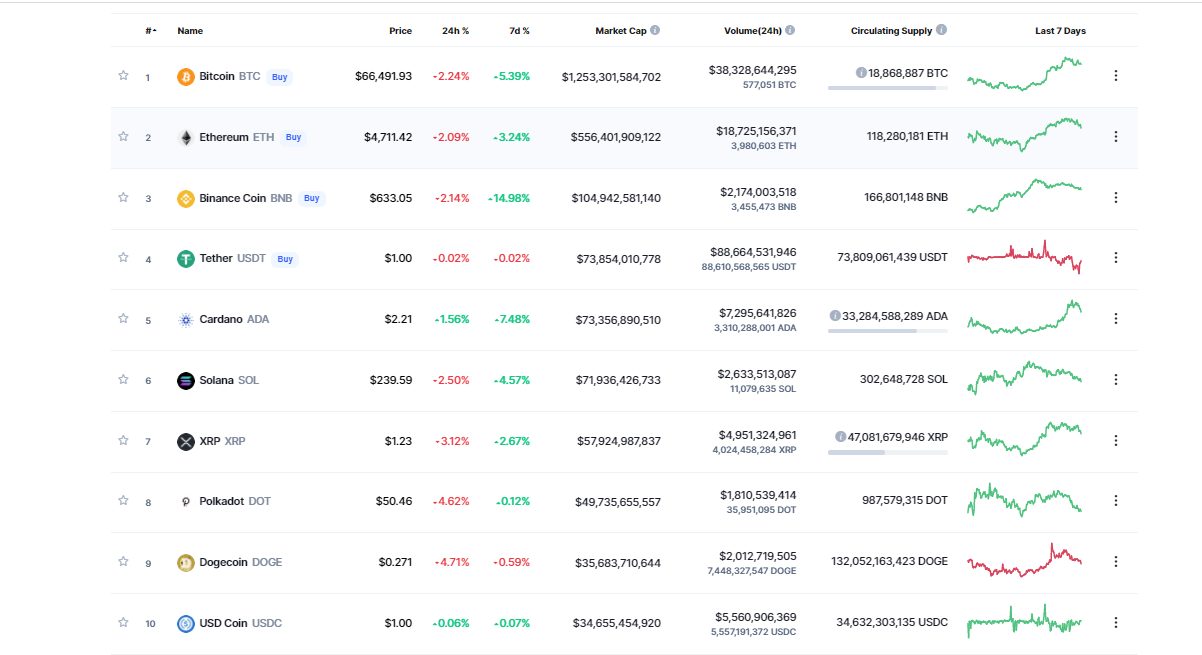Click the Dogecoin logo icon
Image resolution: width=1202 pixels, height=655 pixels.
click(185, 562)
